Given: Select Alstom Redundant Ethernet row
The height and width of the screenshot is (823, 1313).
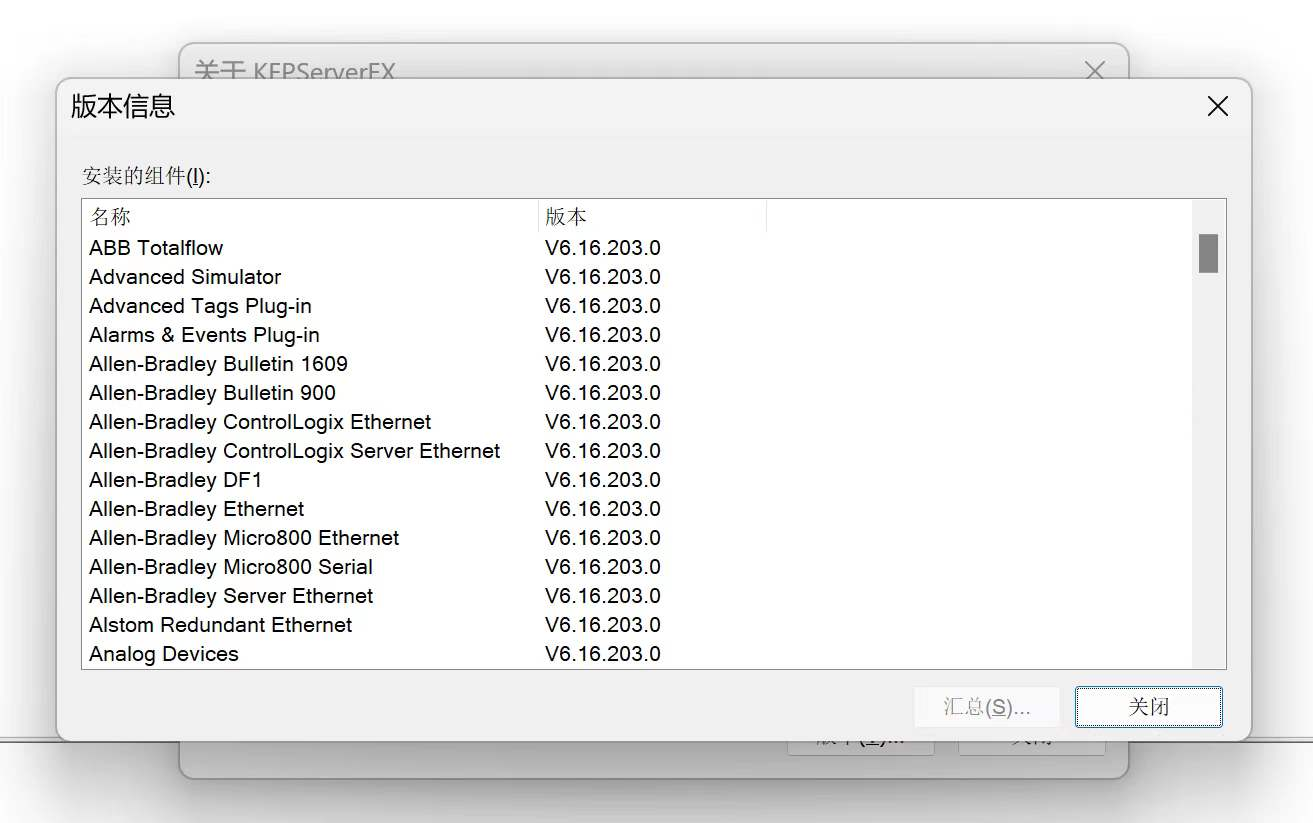Looking at the screenshot, I should pos(220,625).
